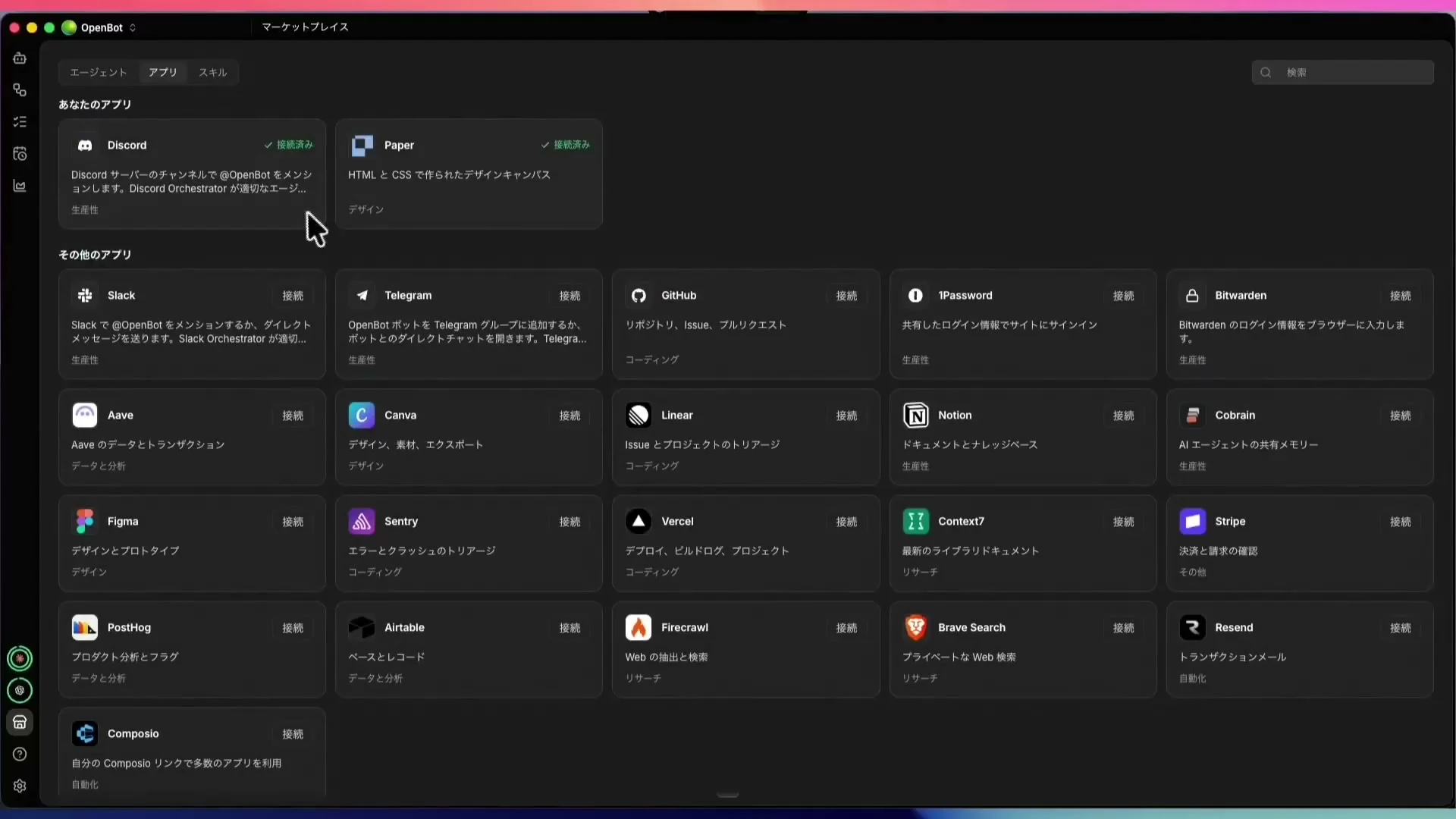Connect the 1Password app with 接続
The height and width of the screenshot is (819, 1456).
[x=1123, y=296]
